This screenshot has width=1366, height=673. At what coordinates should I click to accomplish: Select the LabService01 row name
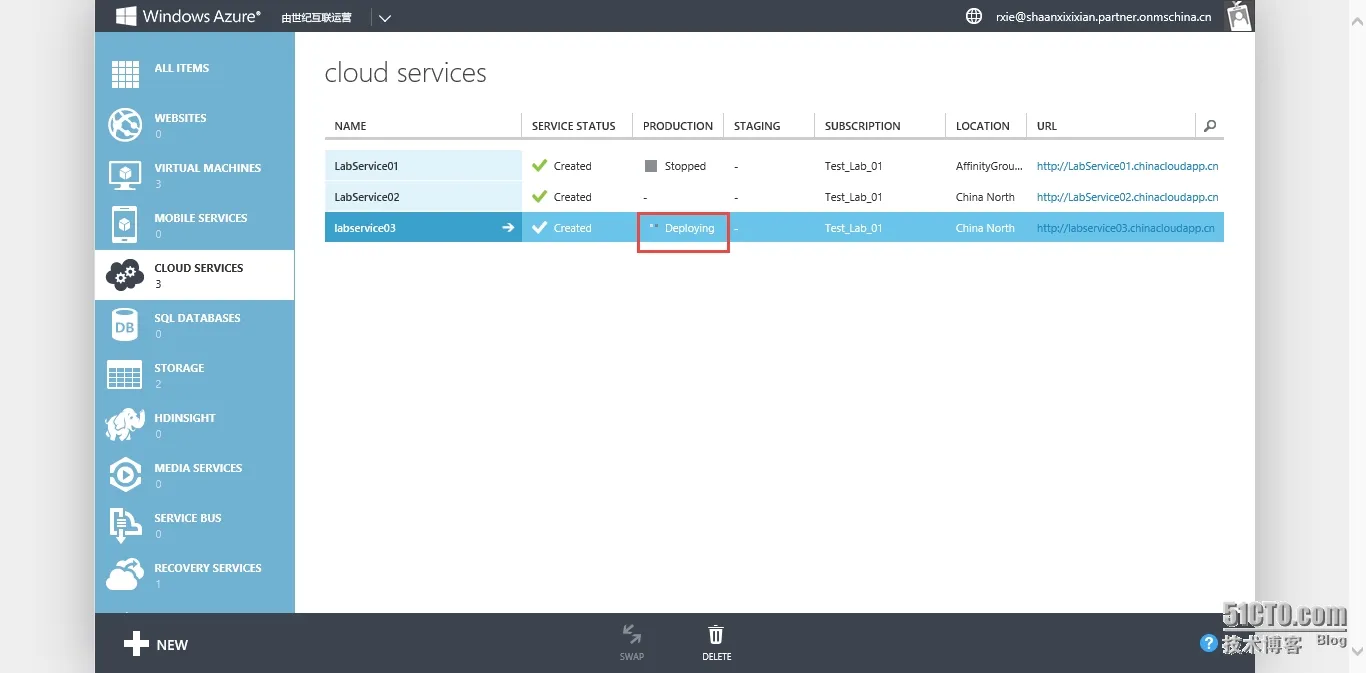[366, 166]
